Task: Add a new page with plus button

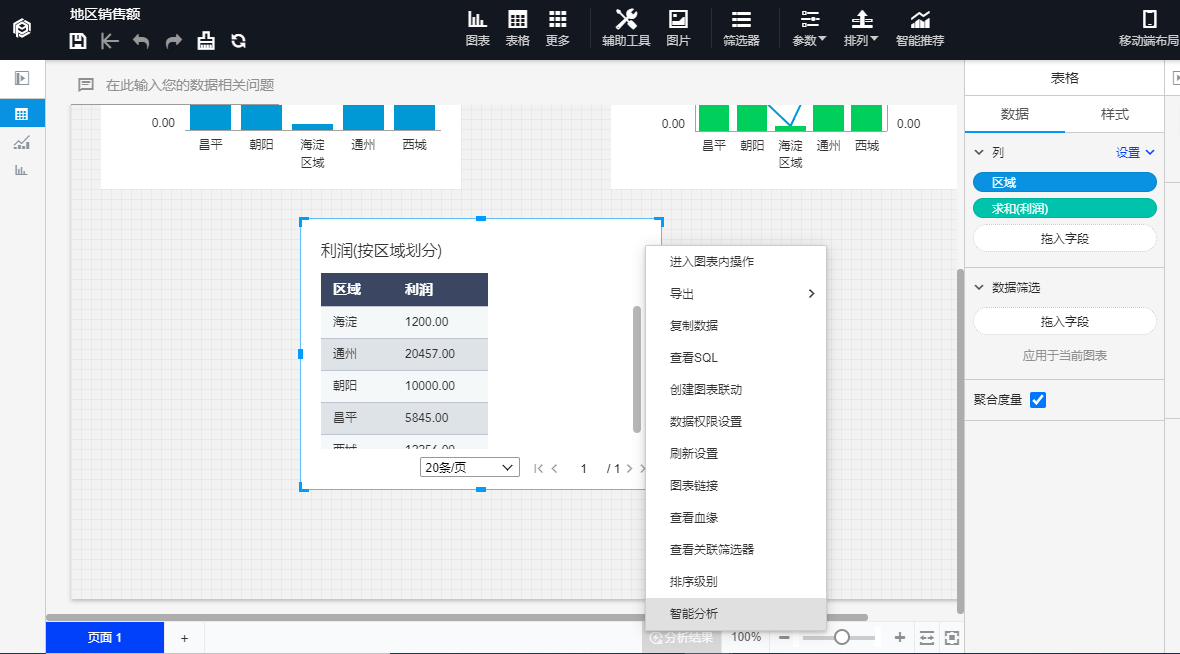Action: coord(184,638)
